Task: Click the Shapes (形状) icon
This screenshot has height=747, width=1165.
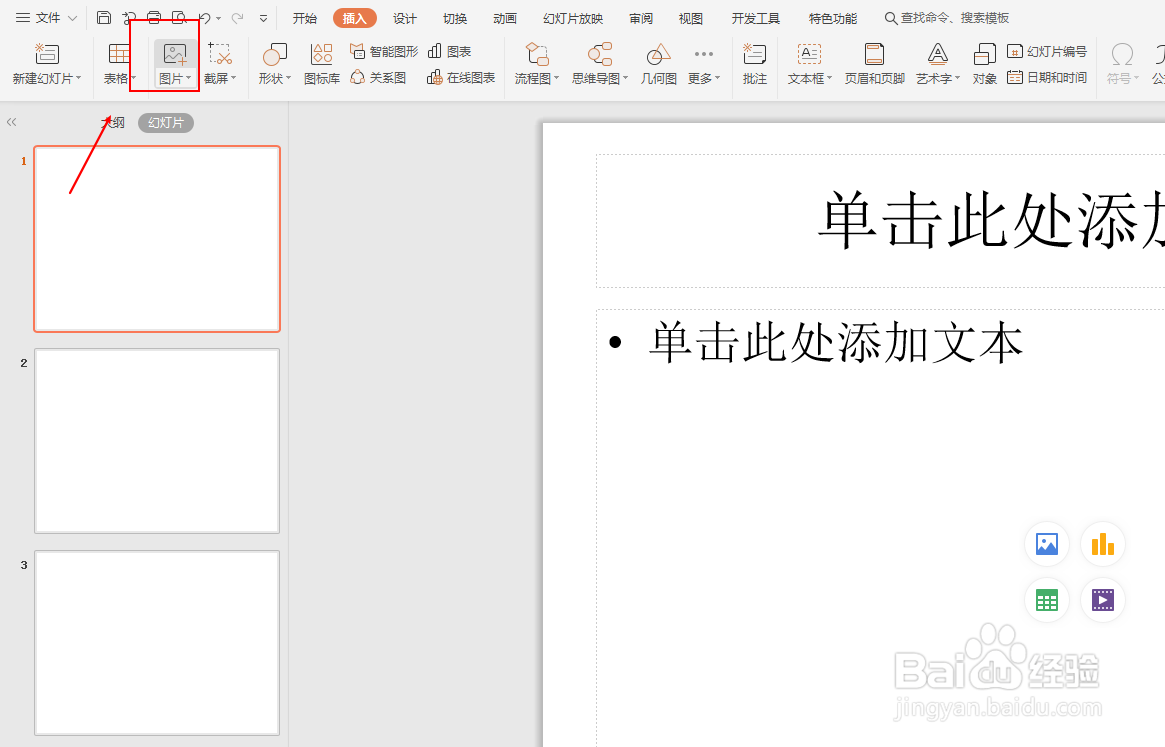Action: click(275, 54)
